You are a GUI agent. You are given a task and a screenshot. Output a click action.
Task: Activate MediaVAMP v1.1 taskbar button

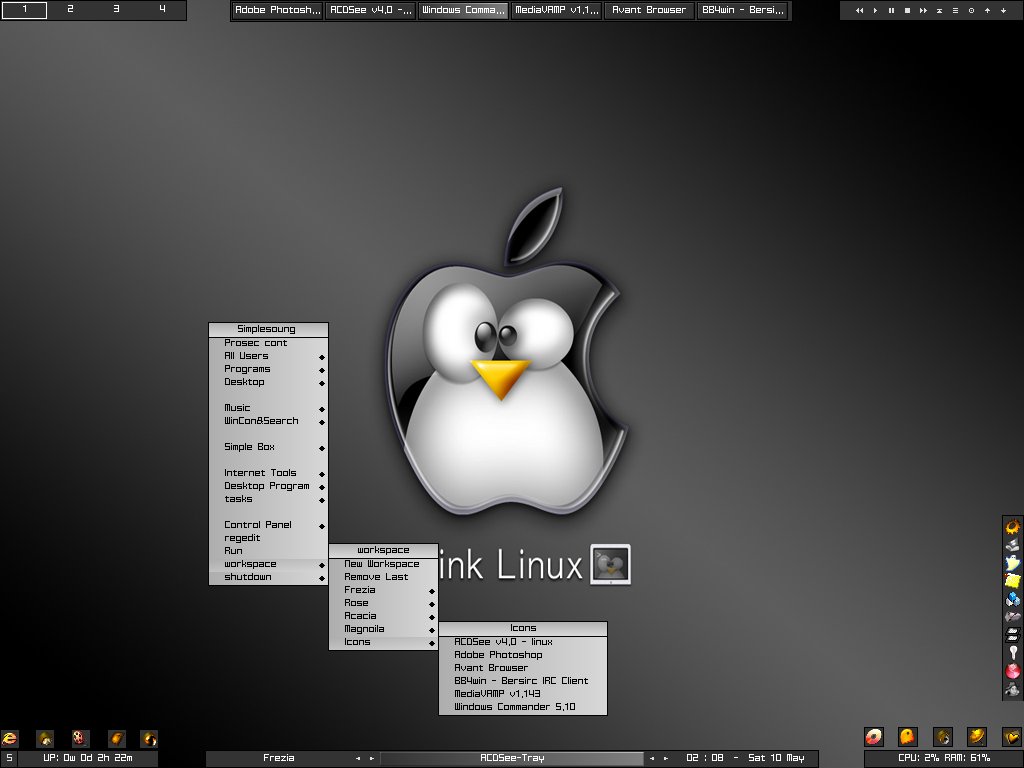(x=556, y=10)
